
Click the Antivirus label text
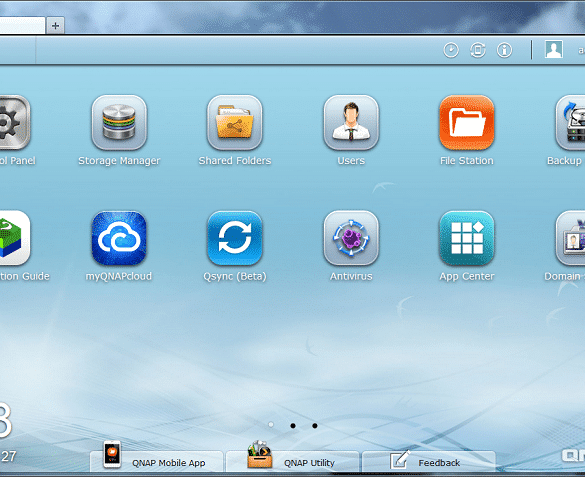(351, 276)
